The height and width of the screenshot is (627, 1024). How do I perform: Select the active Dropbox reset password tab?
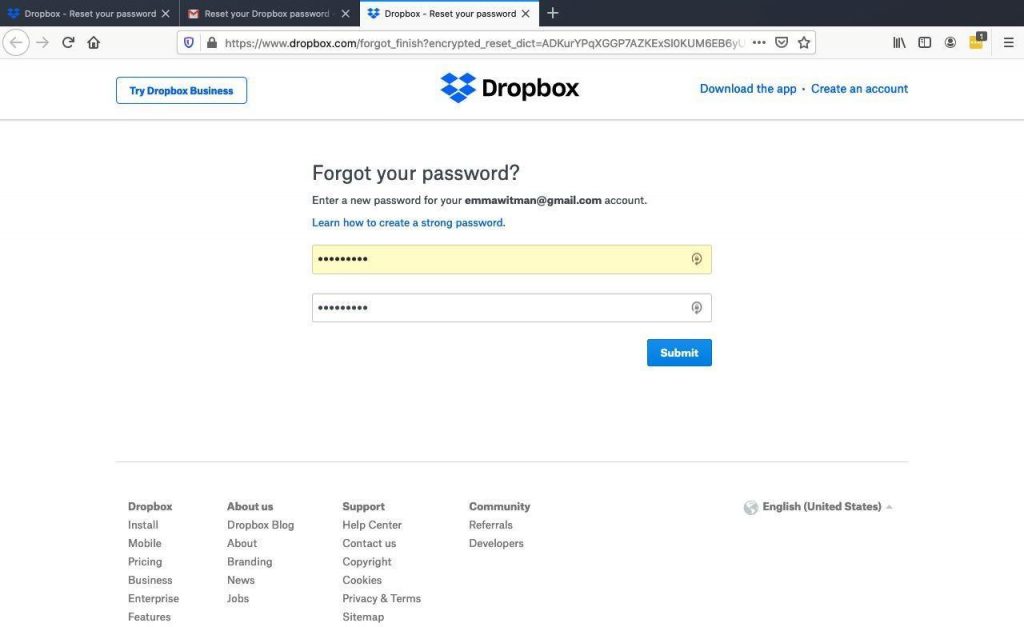click(449, 13)
